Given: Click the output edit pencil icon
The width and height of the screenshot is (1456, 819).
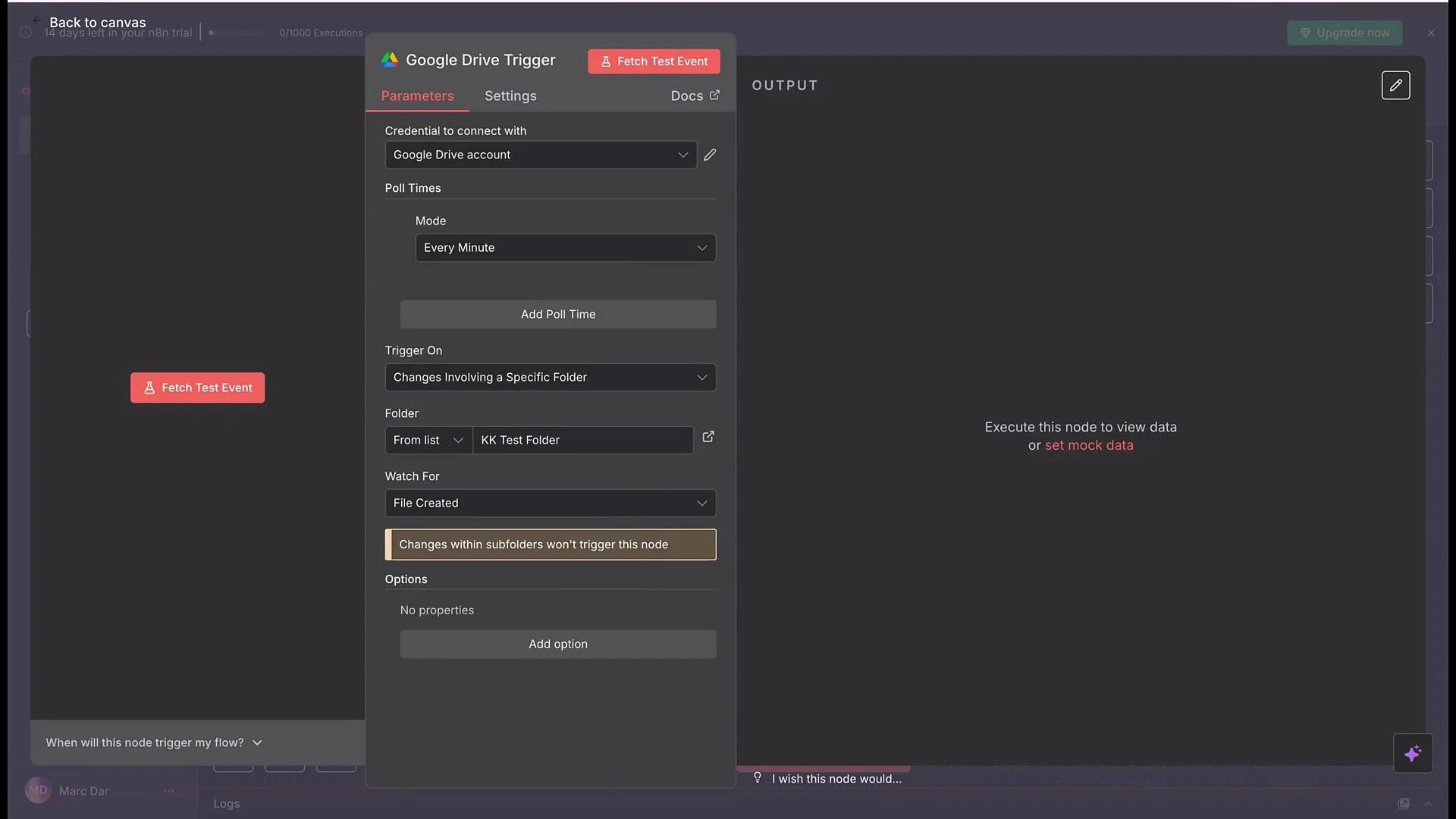Looking at the screenshot, I should tap(1395, 86).
